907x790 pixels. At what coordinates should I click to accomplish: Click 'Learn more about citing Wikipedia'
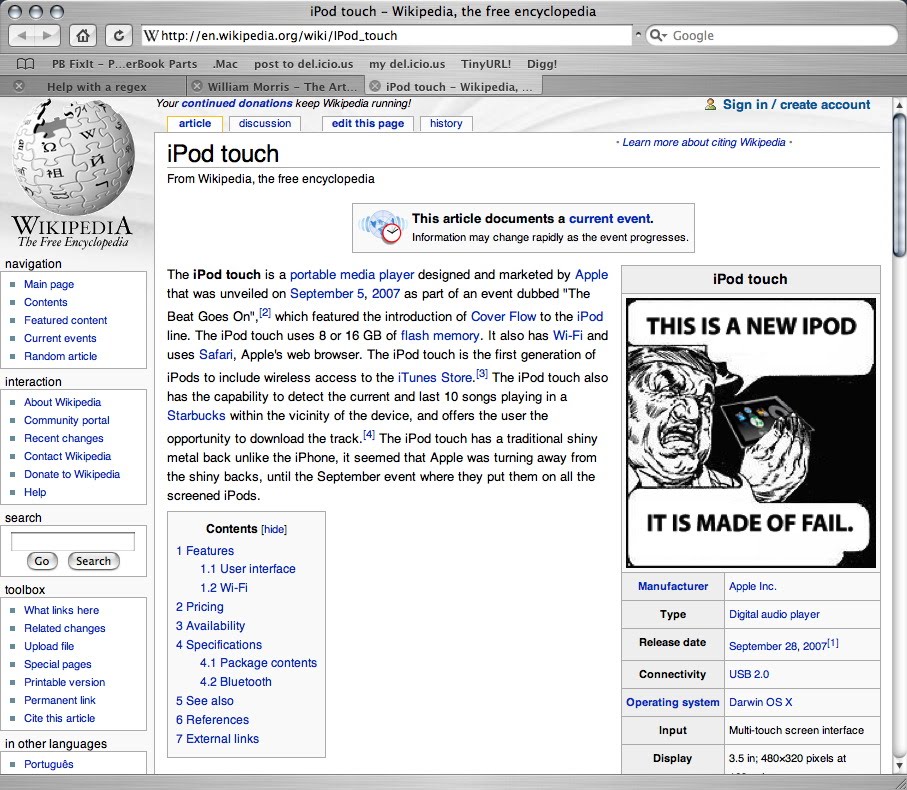704,142
